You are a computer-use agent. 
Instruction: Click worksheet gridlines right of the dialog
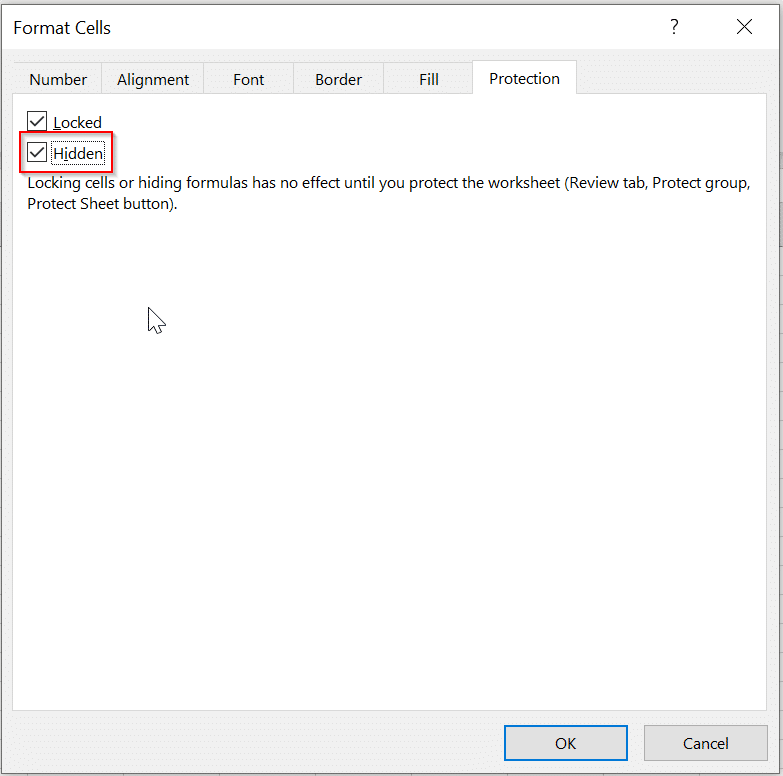pyautogui.click(x=777, y=400)
